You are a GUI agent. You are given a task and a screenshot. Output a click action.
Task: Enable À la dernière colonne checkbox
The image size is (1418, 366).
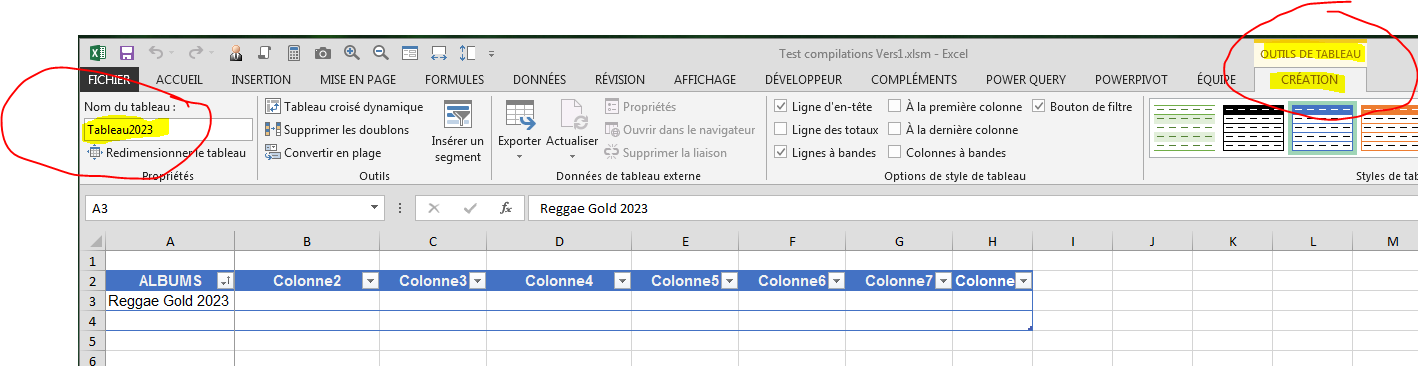pyautogui.click(x=894, y=130)
